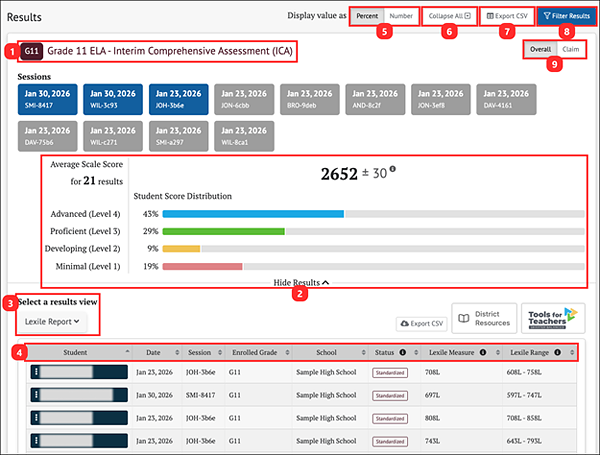
Task: Sort by Lexile Range column arrows
Action: point(572,352)
